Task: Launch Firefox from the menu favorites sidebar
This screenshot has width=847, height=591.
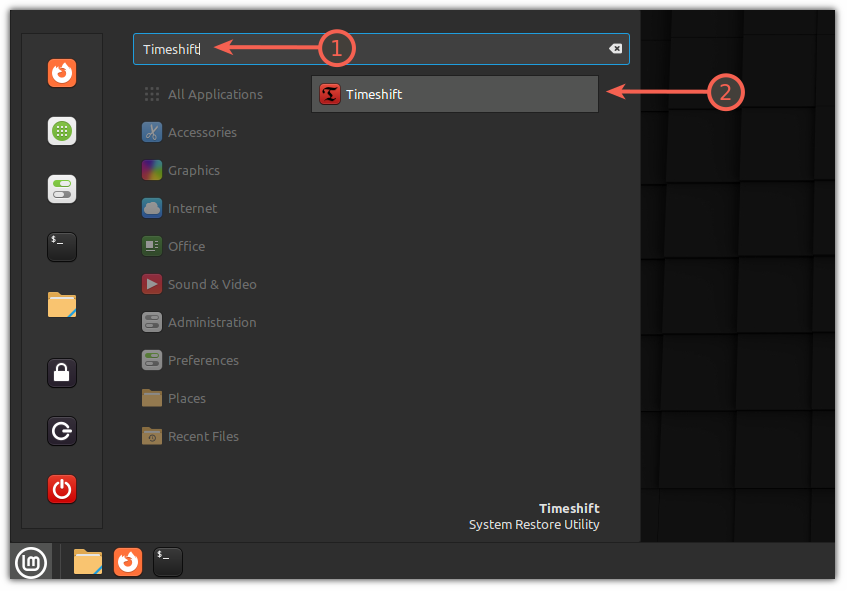Action: [x=62, y=72]
